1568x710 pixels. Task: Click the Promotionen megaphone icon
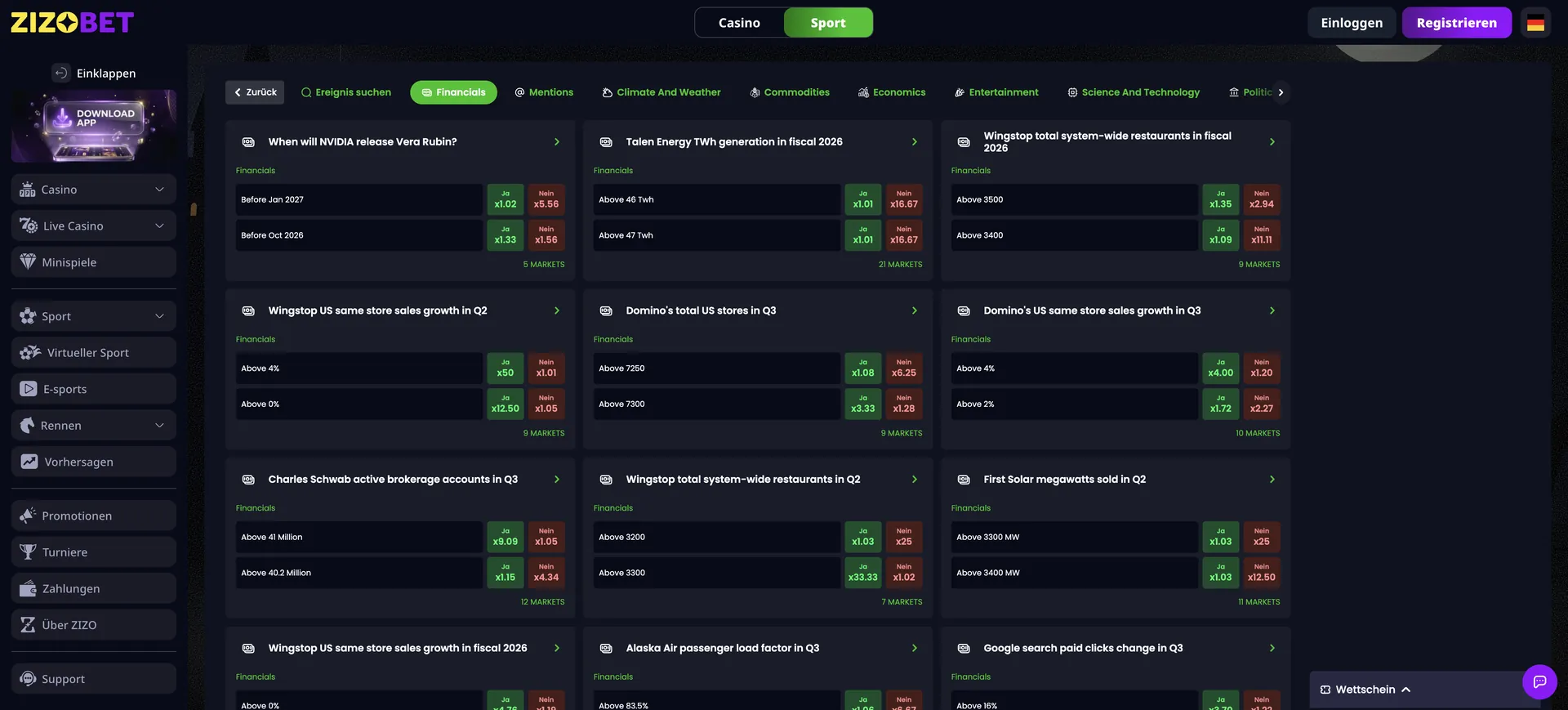pyautogui.click(x=28, y=516)
